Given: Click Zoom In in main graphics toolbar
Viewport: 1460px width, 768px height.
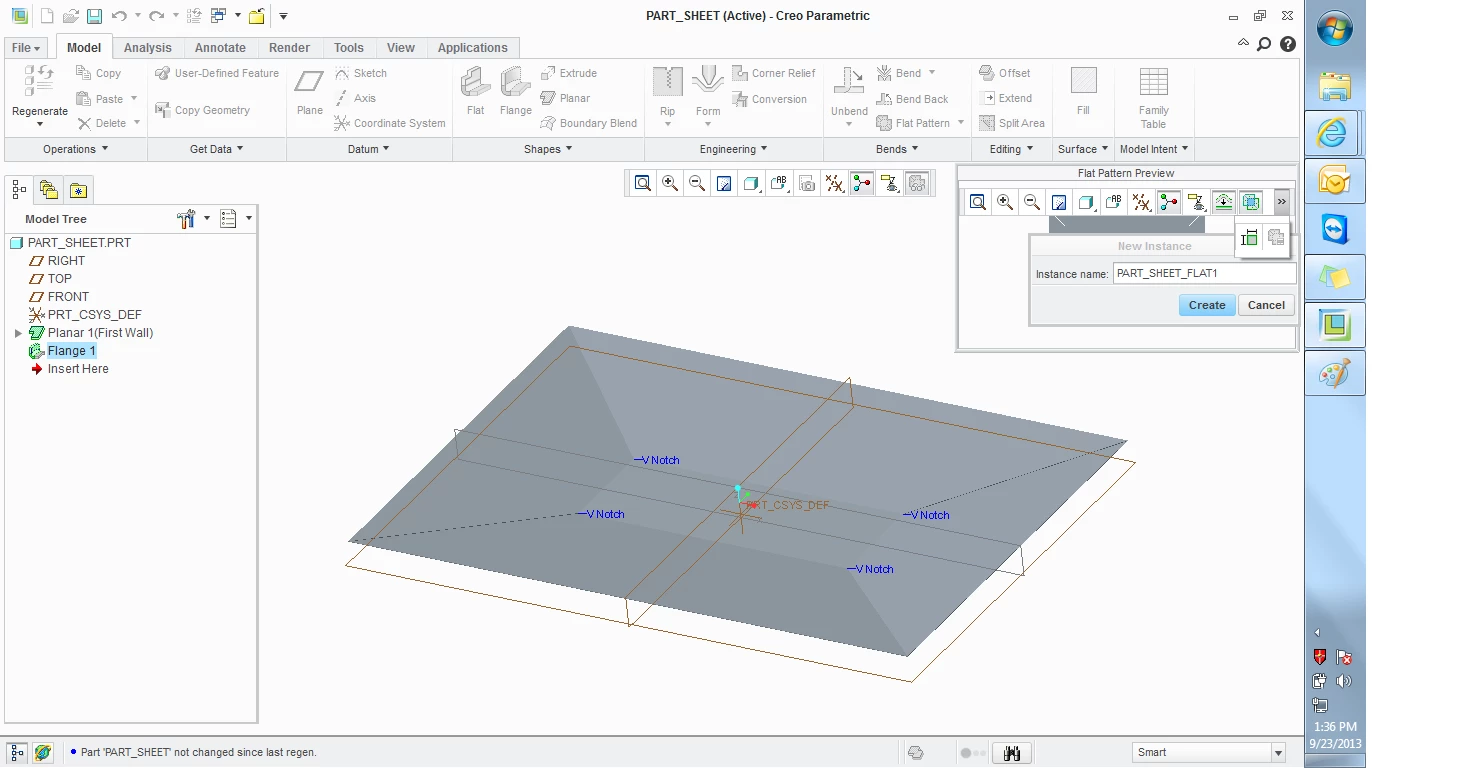Looking at the screenshot, I should point(670,183).
